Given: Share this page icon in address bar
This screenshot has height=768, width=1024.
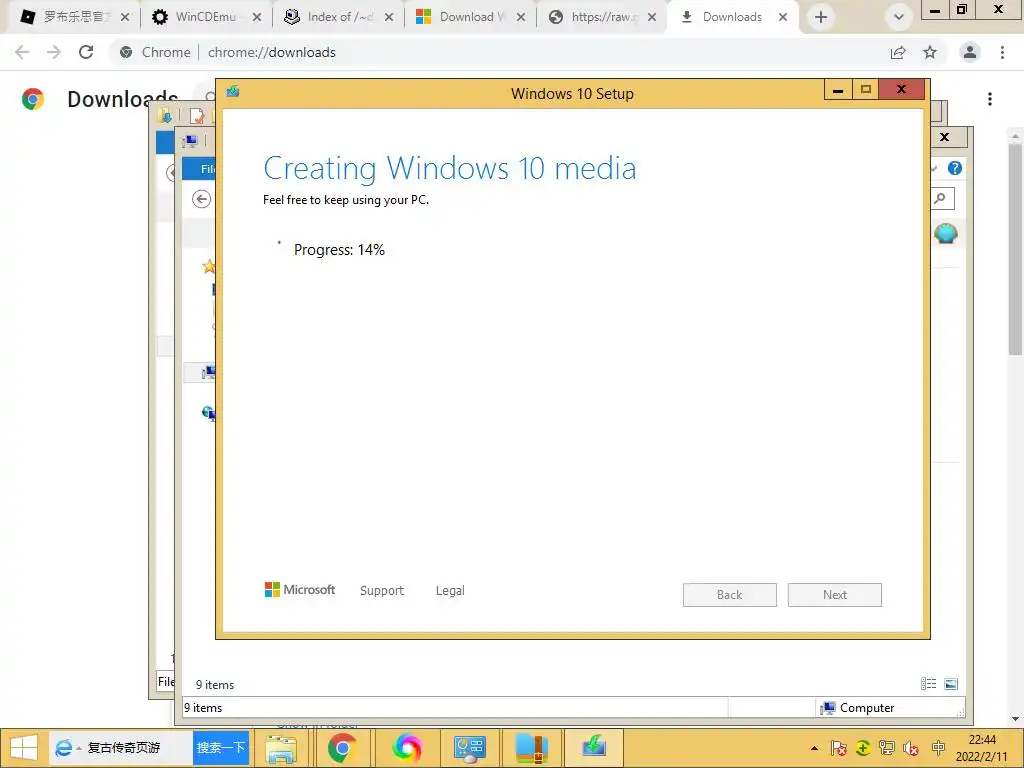Looking at the screenshot, I should tap(898, 52).
